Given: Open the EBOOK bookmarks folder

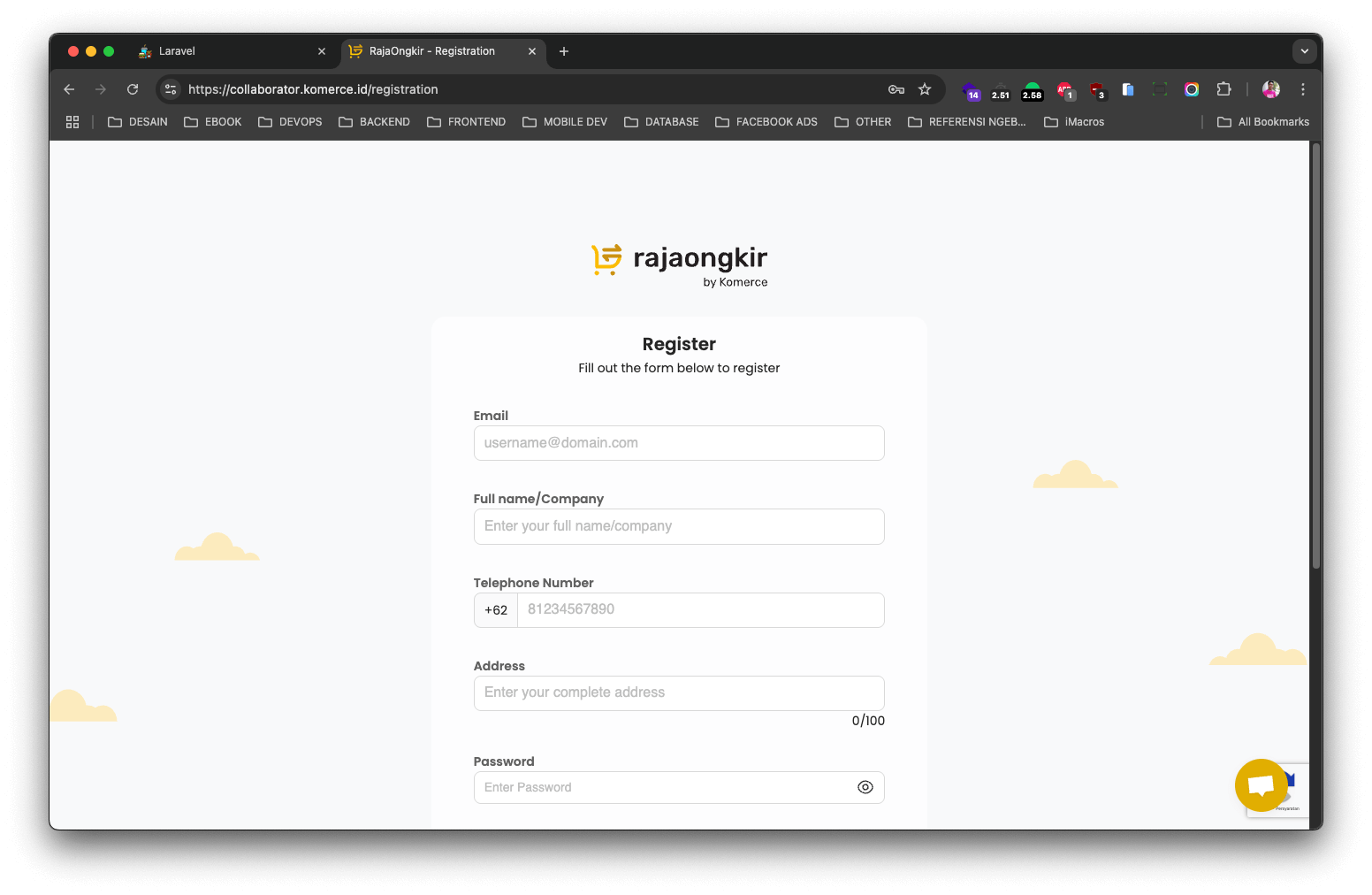Looking at the screenshot, I should 213,122.
